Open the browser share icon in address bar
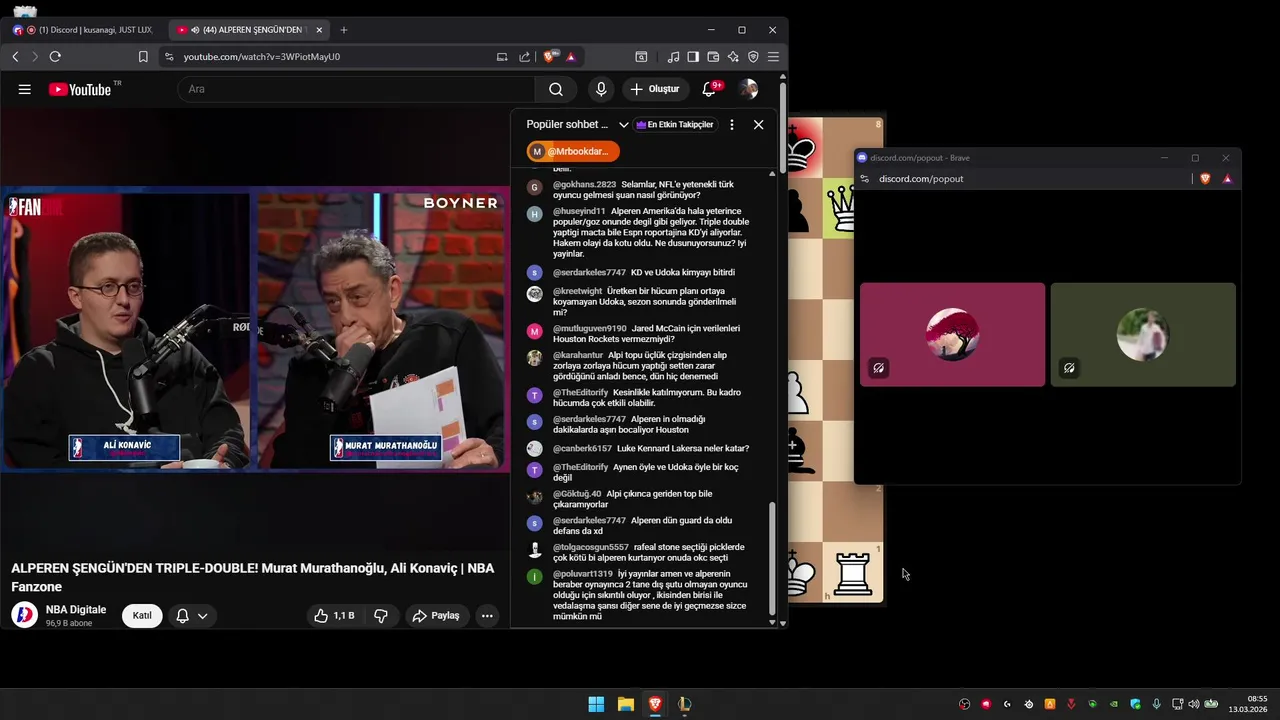1280x720 pixels. coord(524,57)
